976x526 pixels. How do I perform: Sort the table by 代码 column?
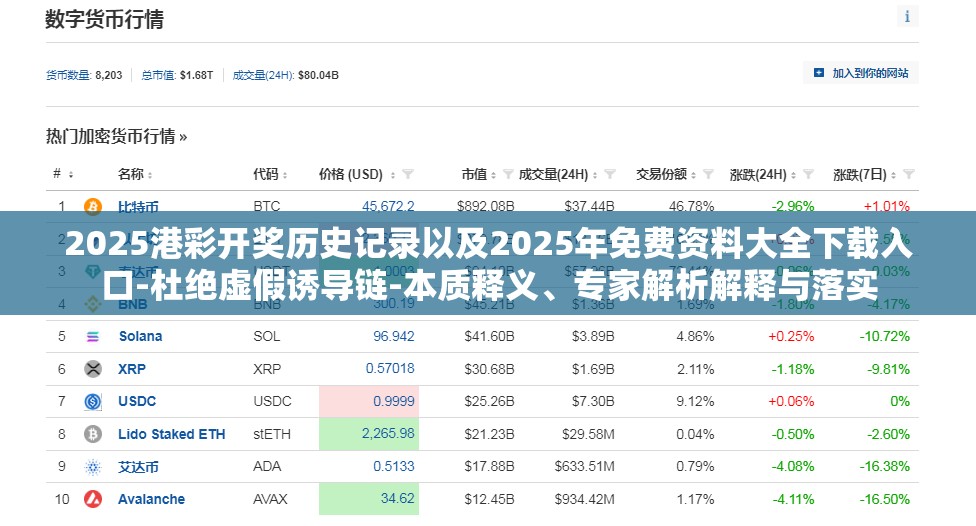(x=270, y=174)
